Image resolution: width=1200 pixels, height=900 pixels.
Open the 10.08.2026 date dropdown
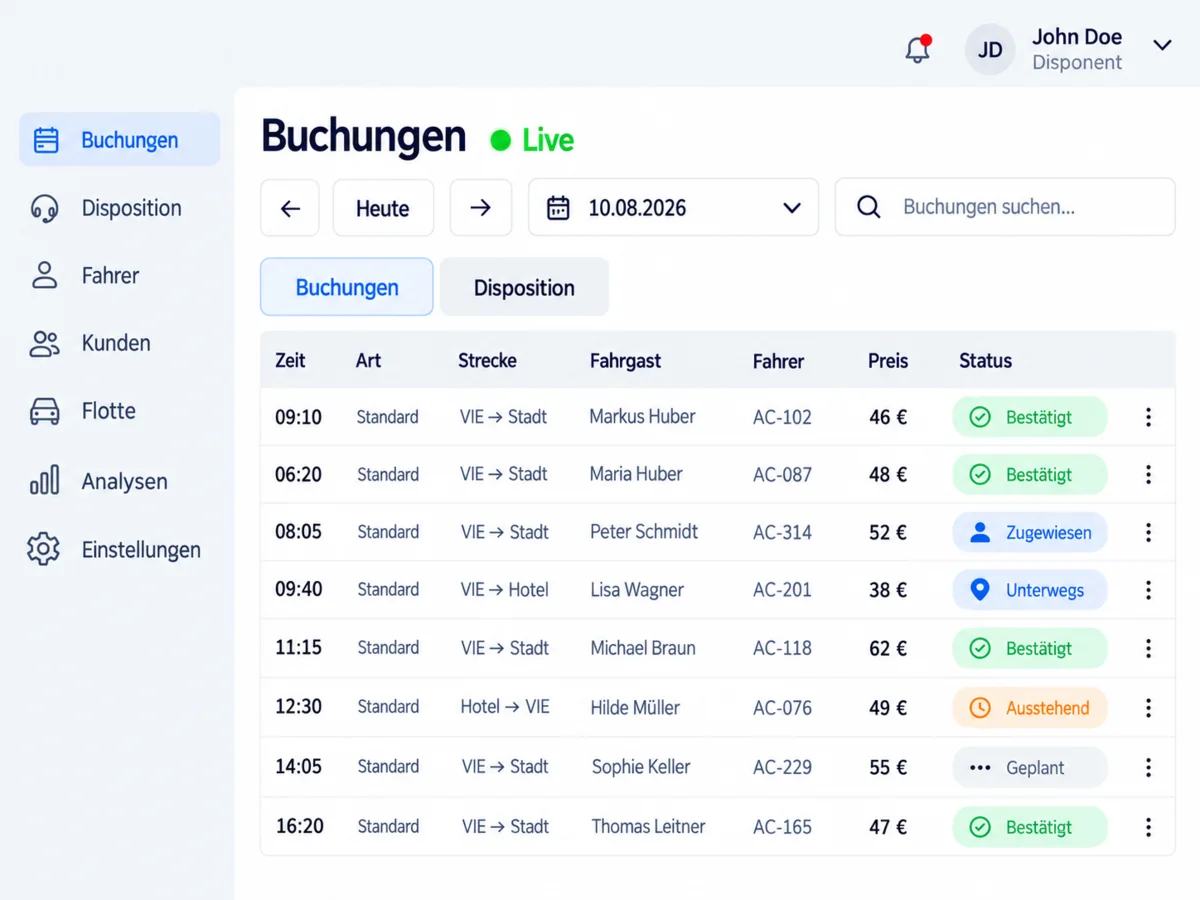(x=673, y=208)
